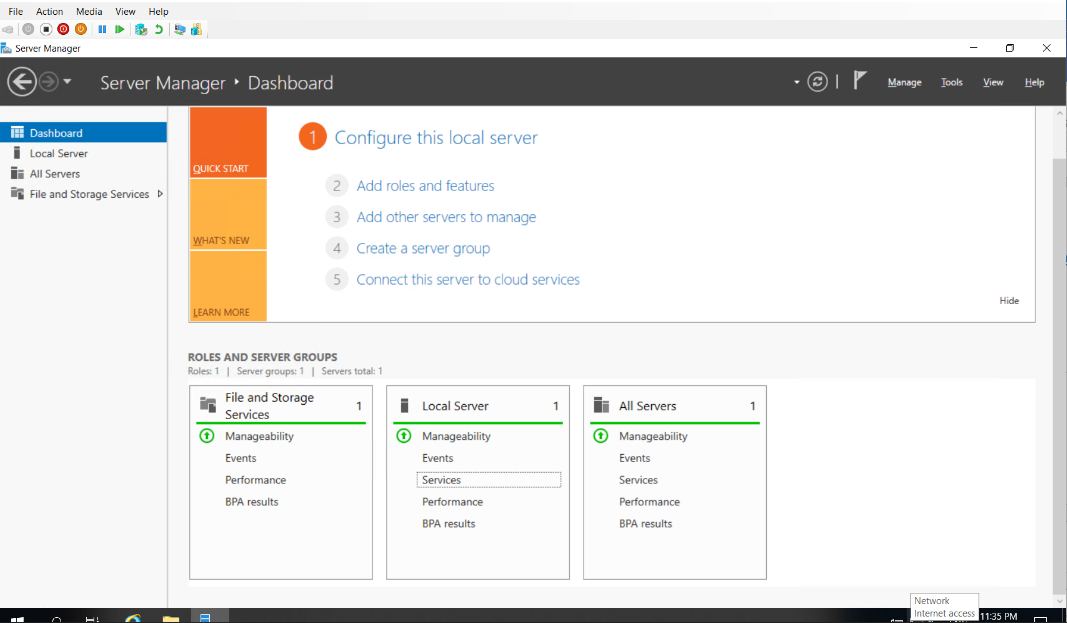Click Add roles and features
1067x623 pixels.
click(425, 186)
